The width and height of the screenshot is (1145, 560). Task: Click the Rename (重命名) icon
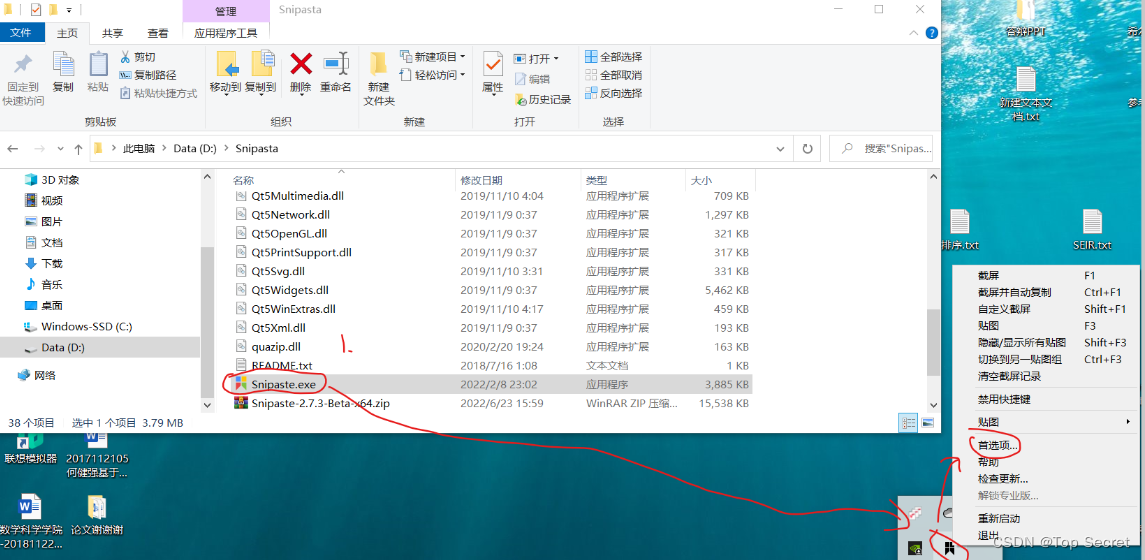(336, 64)
